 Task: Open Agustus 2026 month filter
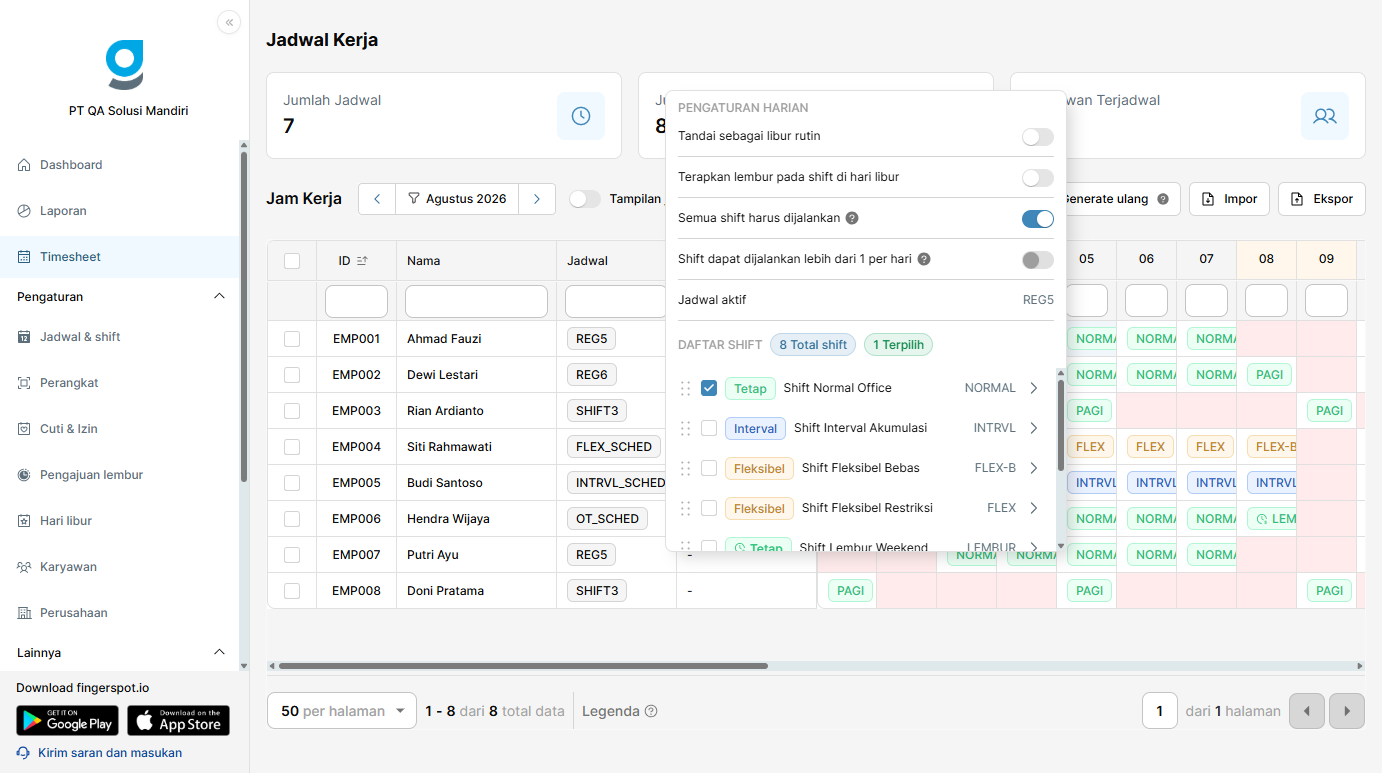[x=457, y=199]
